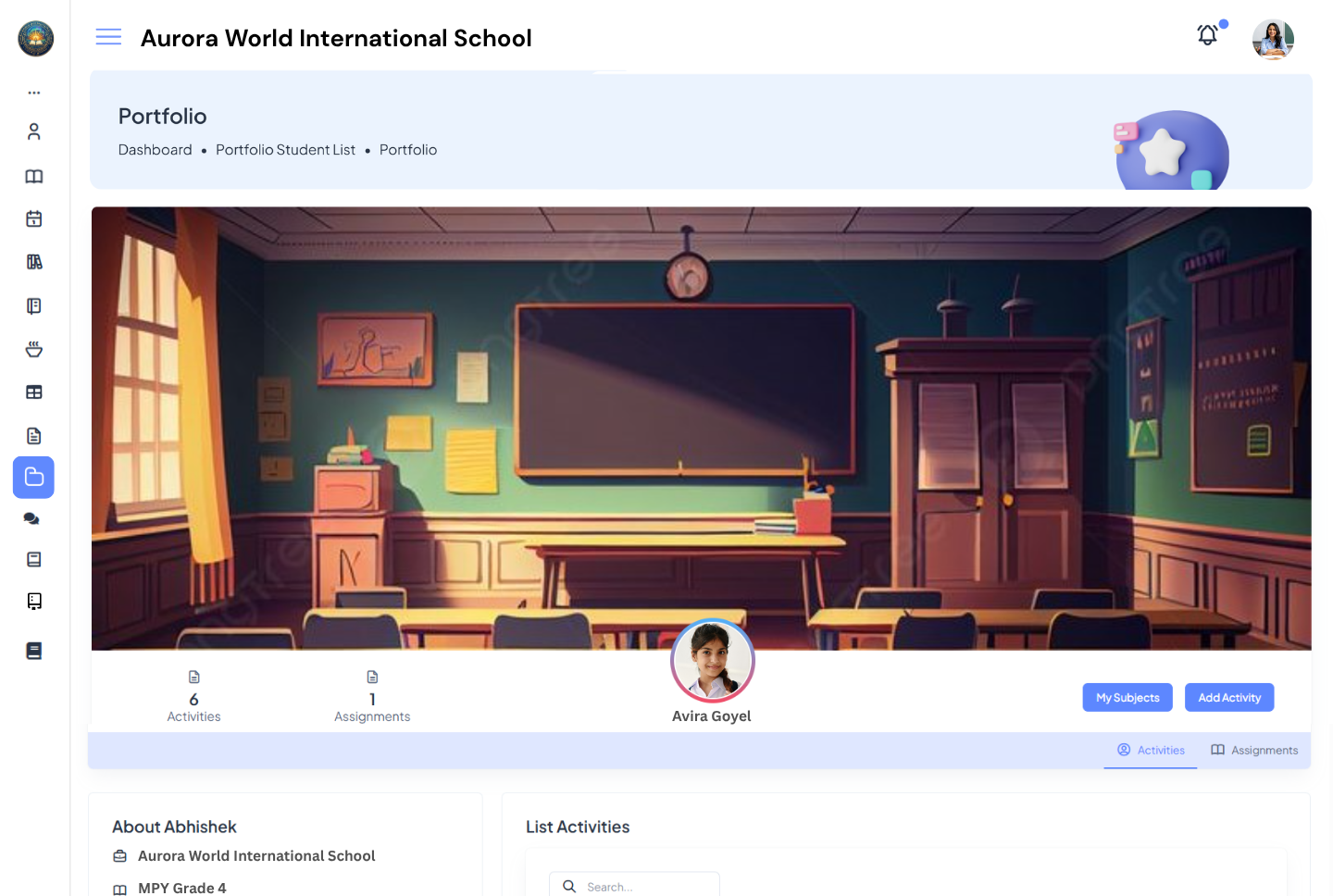Expand the ellipsis menu at sidebar top
The height and width of the screenshot is (896, 1333).
click(x=34, y=93)
